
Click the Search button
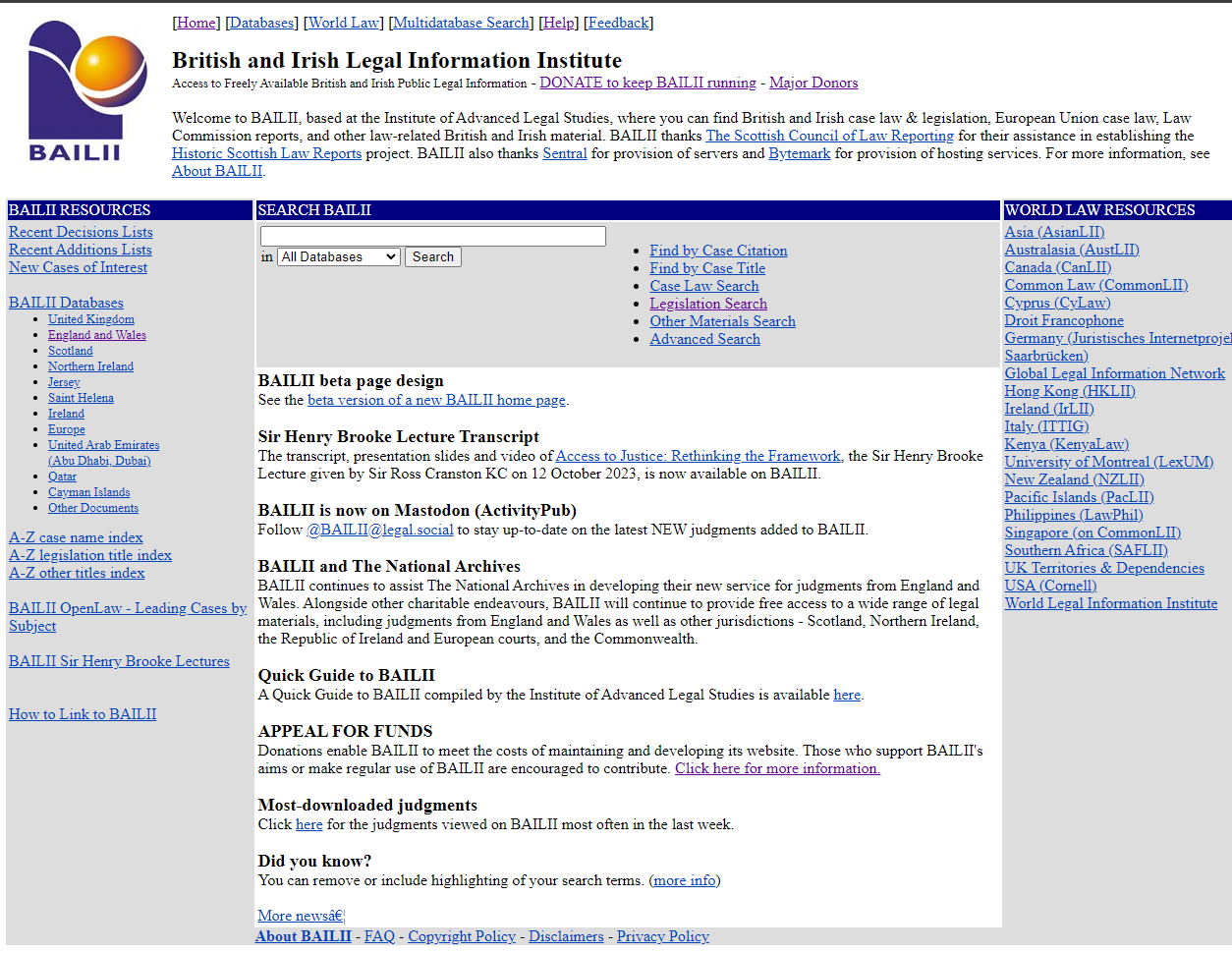click(432, 257)
